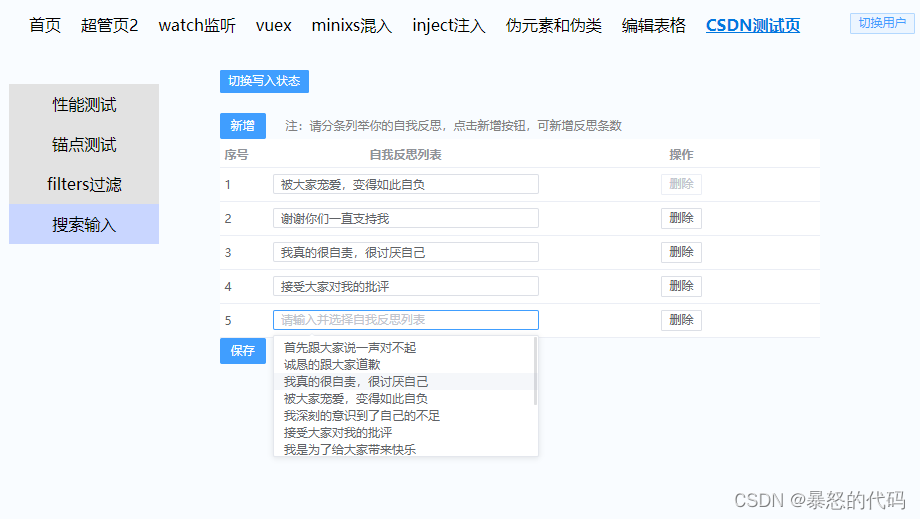
Task: Delete row 4 with its 删除 button
Action: tap(681, 286)
